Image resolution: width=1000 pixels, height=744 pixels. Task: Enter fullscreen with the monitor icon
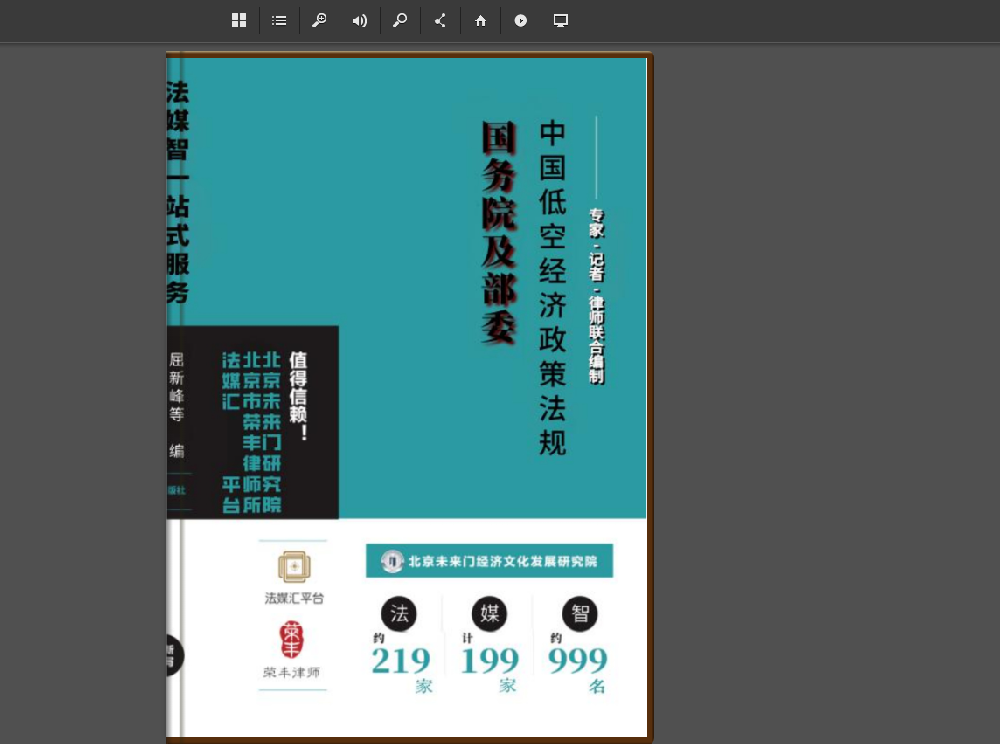(x=561, y=21)
